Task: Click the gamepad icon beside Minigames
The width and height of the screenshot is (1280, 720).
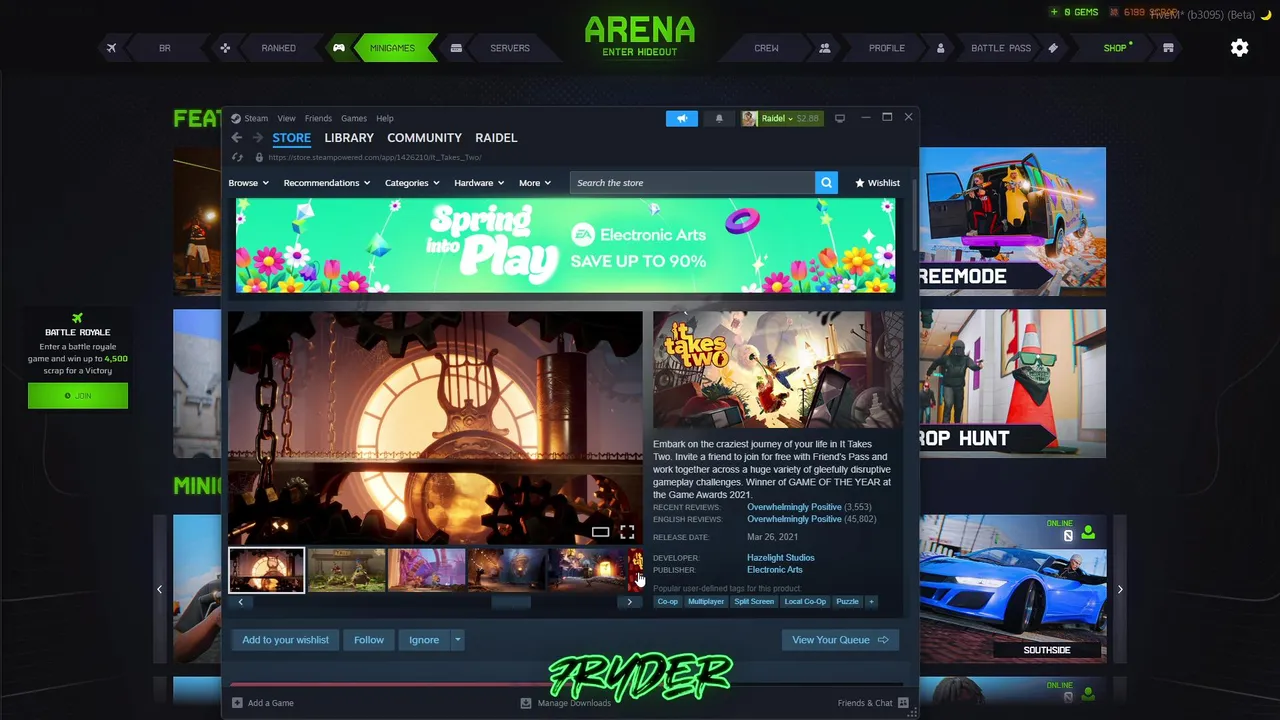Action: [x=339, y=48]
